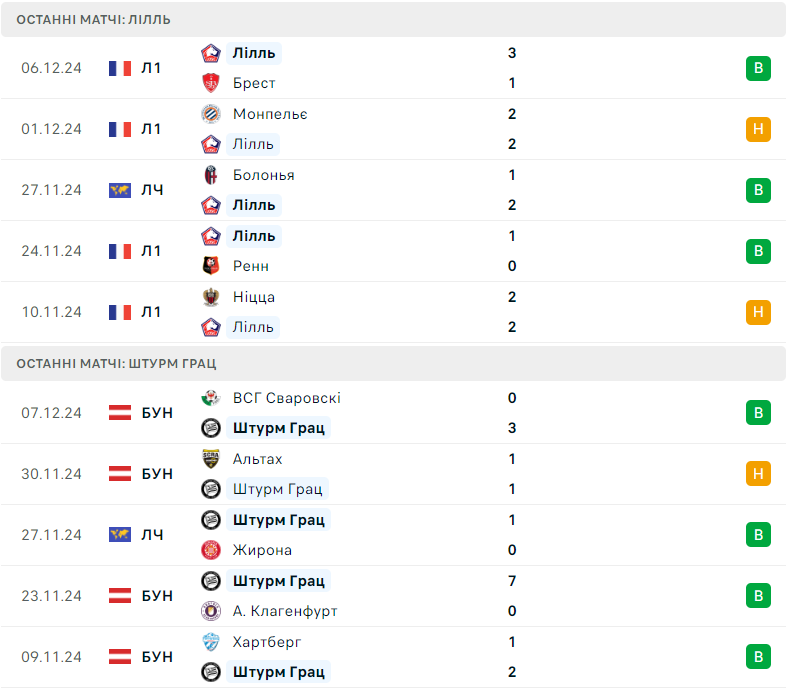
Task: Click the Hartberg club crest
Action: point(211,642)
